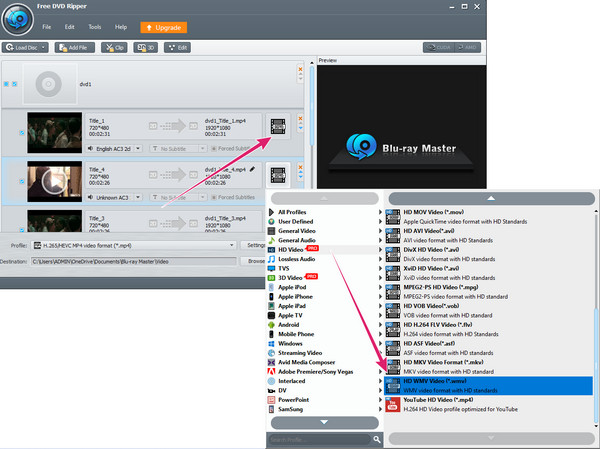Screen dimensions: 600x449
Task: Choose HD H.264 FLV Video format
Action: (x=489, y=329)
